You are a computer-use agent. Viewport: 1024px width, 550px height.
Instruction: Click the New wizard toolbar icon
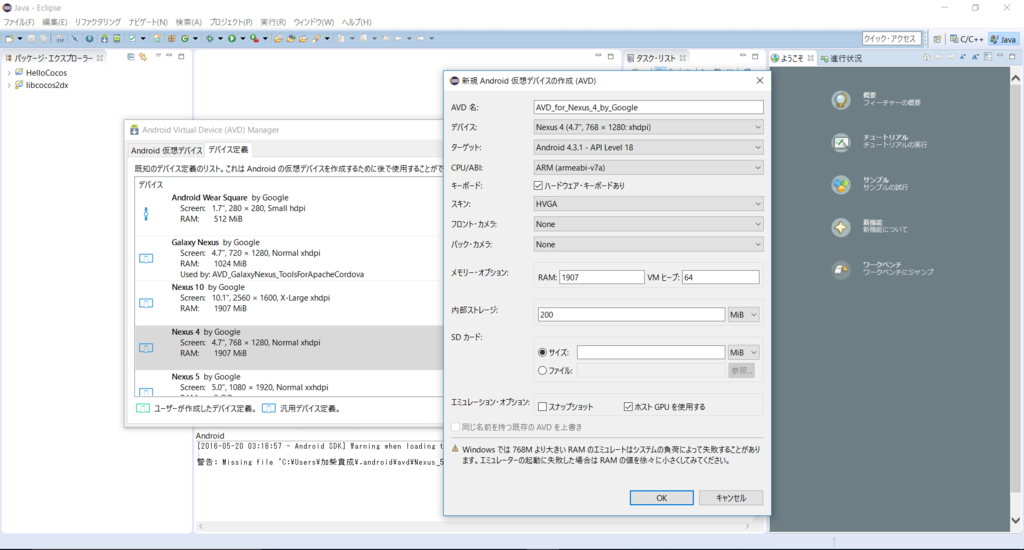click(x=9, y=39)
